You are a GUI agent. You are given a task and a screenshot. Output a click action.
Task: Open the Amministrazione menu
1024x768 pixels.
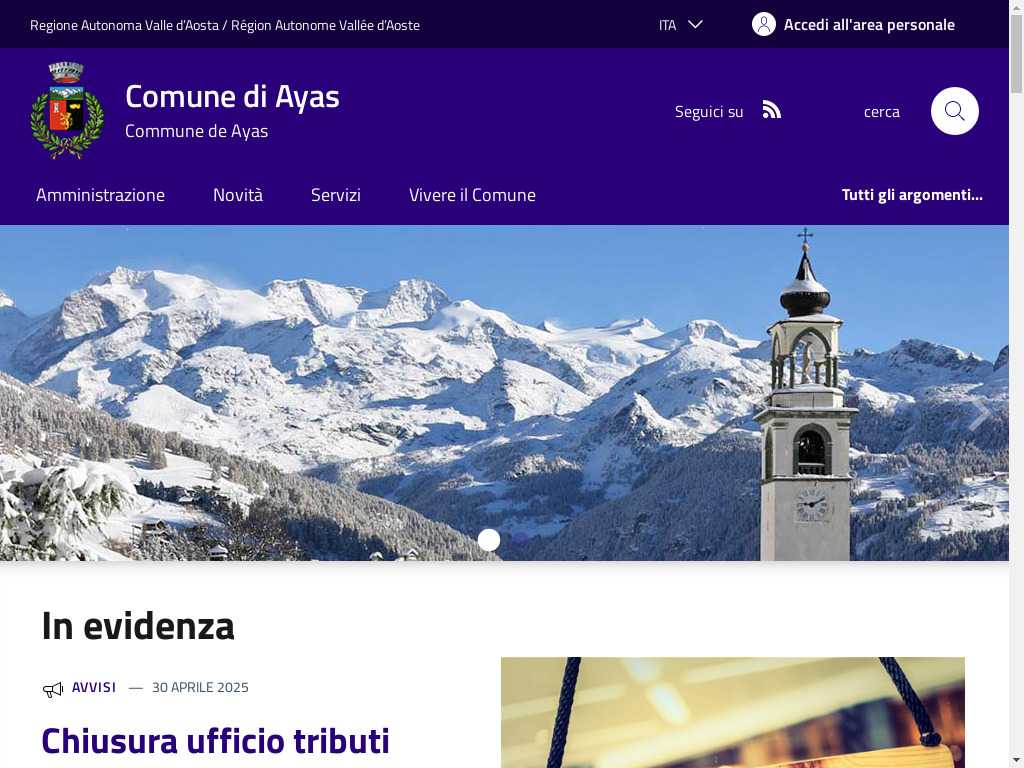pos(101,195)
